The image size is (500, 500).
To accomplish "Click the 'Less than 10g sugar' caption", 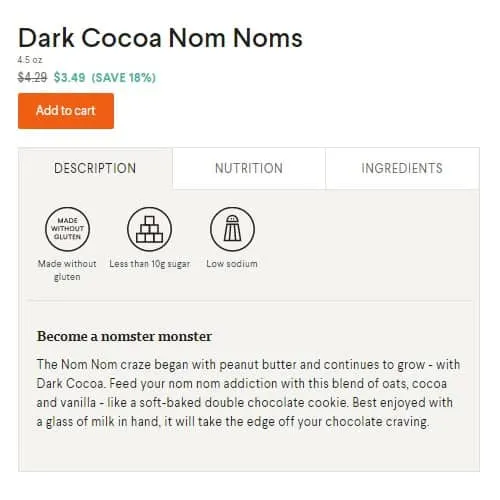I will click(150, 264).
